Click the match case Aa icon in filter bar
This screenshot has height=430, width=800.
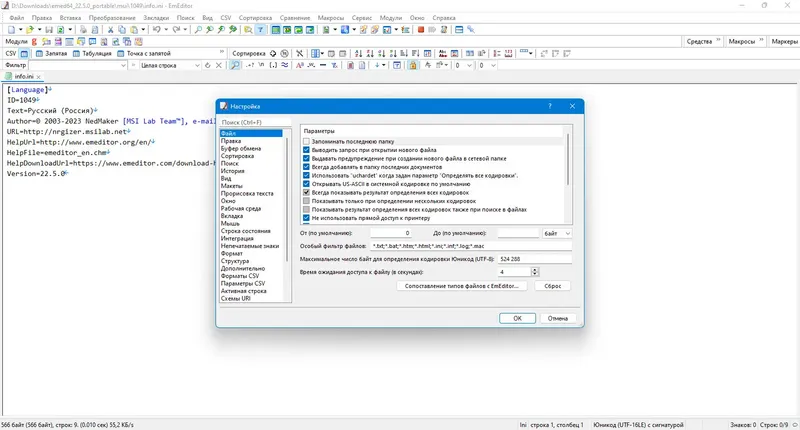(299, 65)
